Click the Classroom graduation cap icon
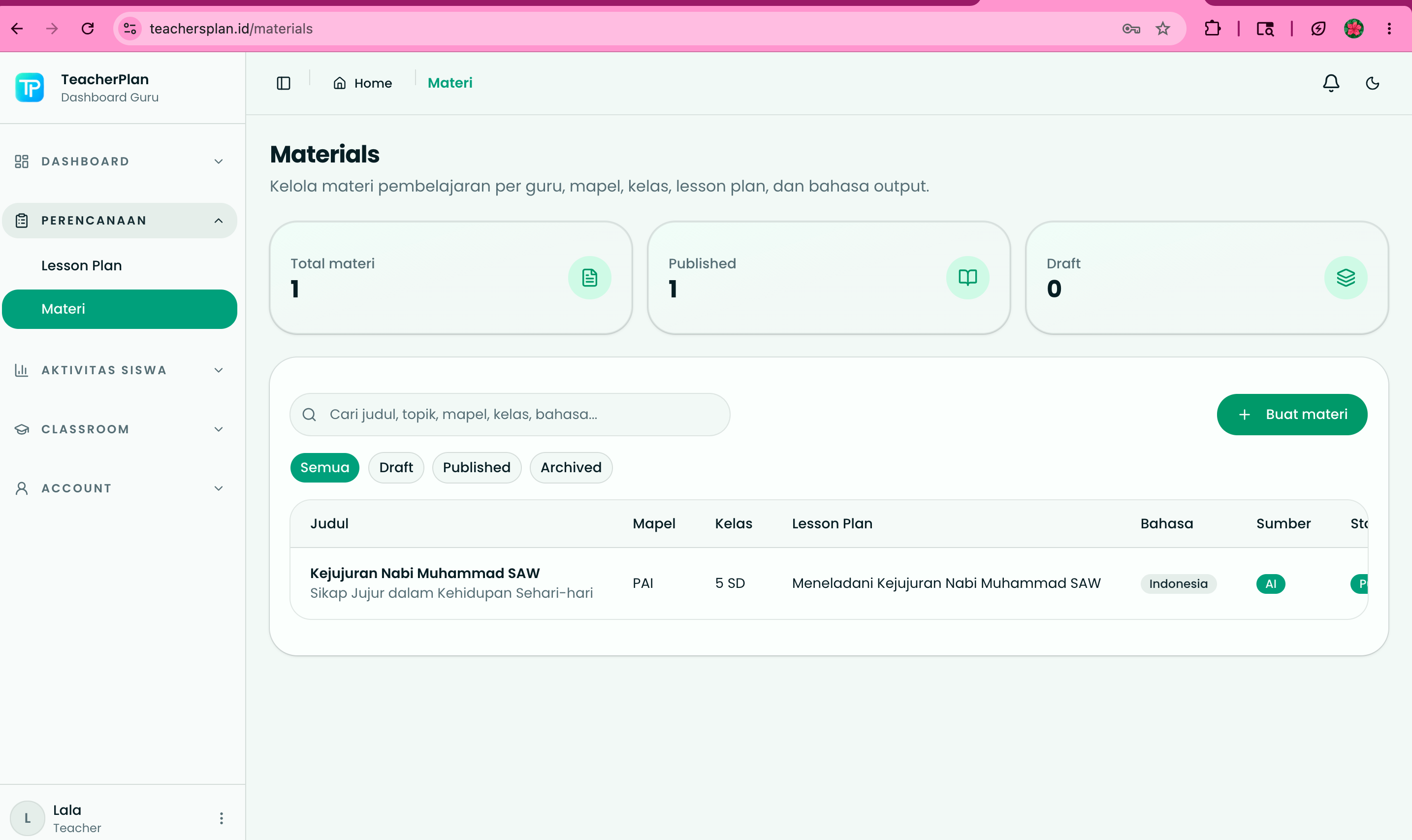This screenshot has height=840, width=1412. [x=22, y=429]
